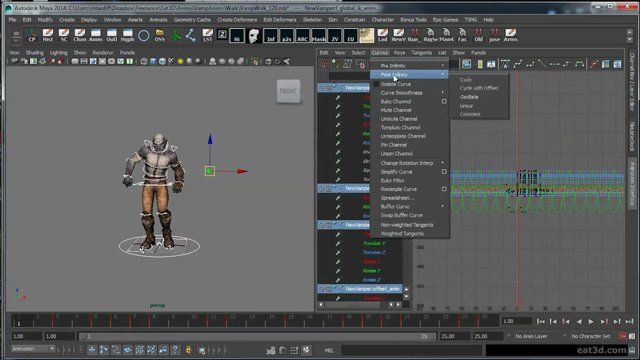The image size is (640, 360).
Task: Click the NewV shelf icon
Action: pos(398,36)
